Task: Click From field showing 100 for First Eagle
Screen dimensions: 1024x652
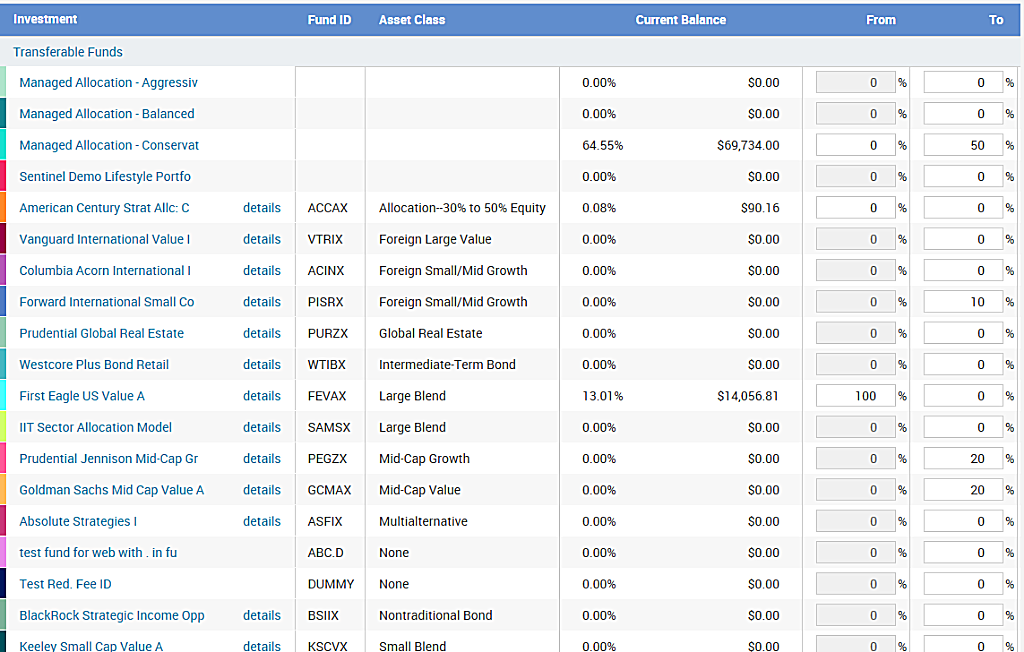Action: click(x=856, y=396)
